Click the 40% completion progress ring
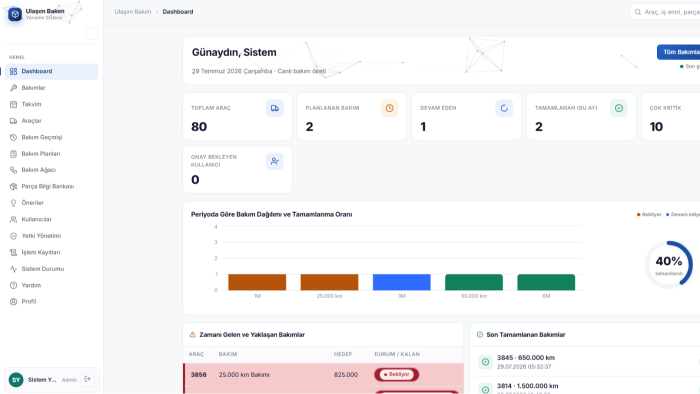This screenshot has height=394, width=700. 669,265
